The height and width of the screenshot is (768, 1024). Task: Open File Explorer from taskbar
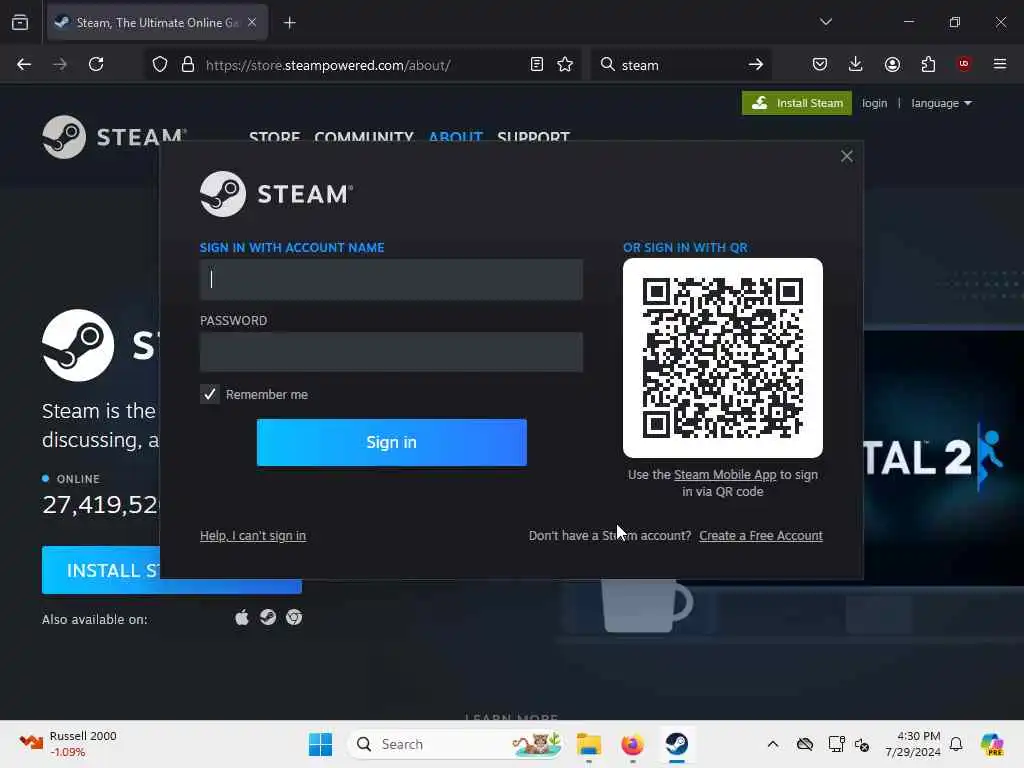[x=588, y=744]
